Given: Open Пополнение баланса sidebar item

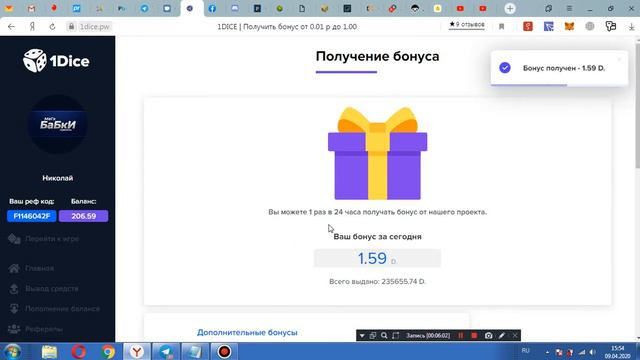Looking at the screenshot, I should 62,309.
